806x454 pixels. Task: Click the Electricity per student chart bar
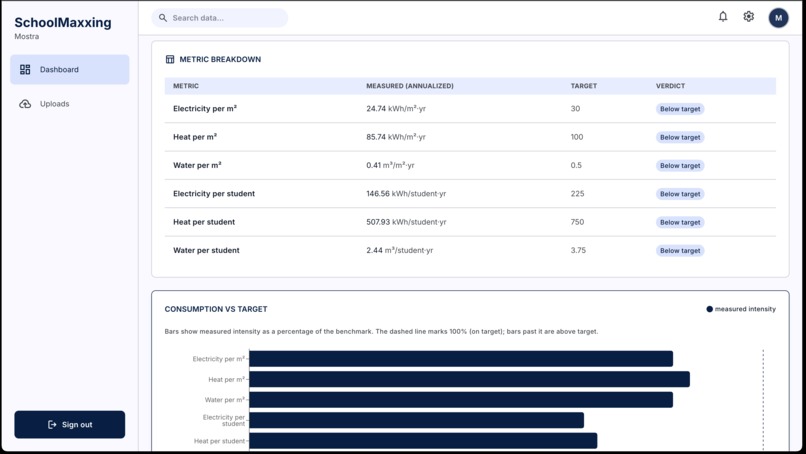416,420
